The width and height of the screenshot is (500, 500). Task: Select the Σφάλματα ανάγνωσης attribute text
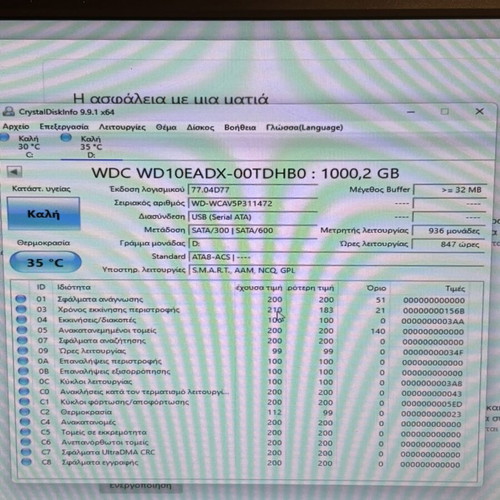click(100, 299)
